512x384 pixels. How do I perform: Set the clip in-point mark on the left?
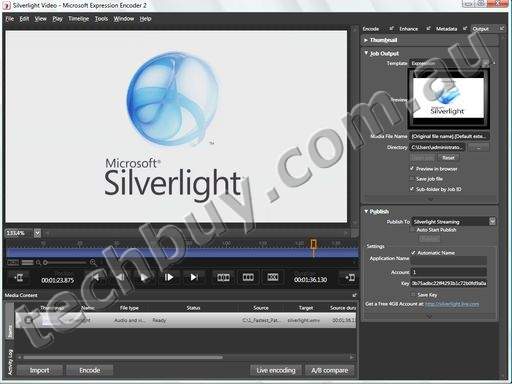[x=18, y=277]
